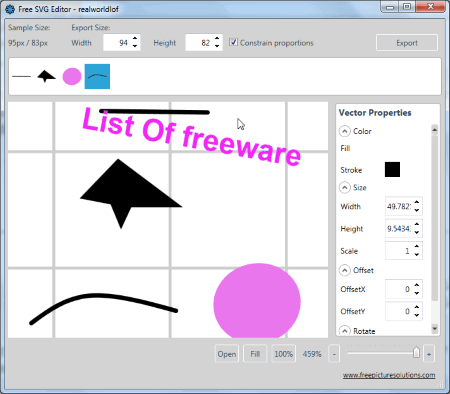Increase export Width with up arrow
Image resolution: width=450 pixels, height=394 pixels.
(135, 39)
